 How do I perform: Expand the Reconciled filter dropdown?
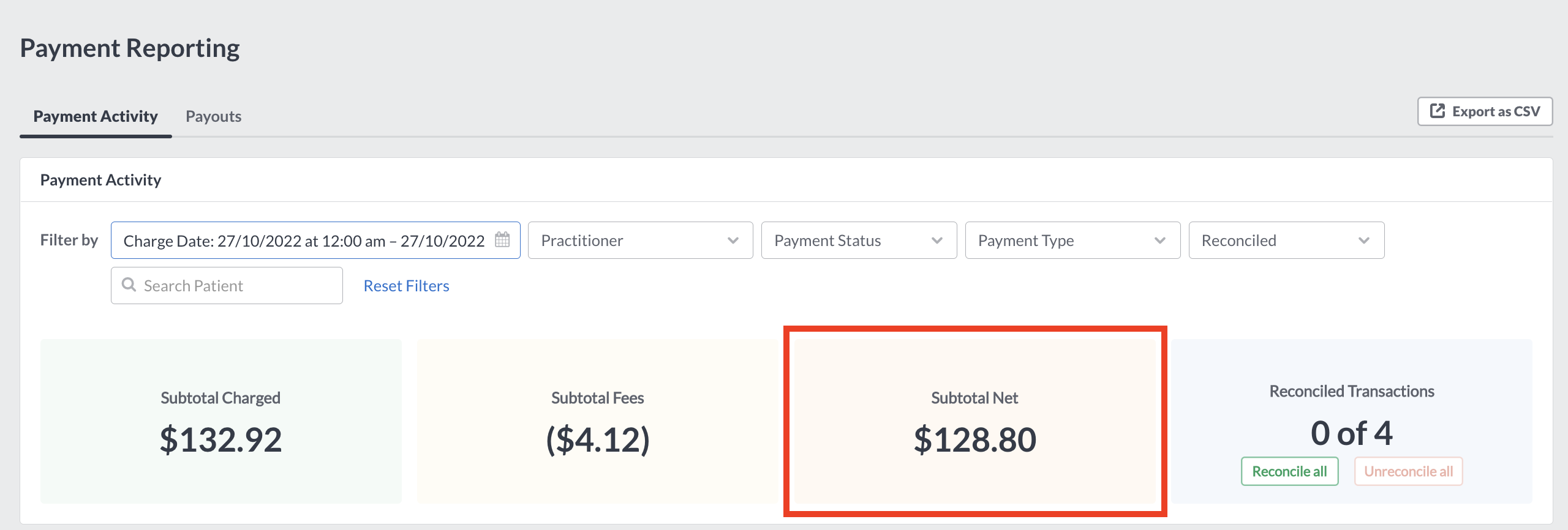[1286, 241]
